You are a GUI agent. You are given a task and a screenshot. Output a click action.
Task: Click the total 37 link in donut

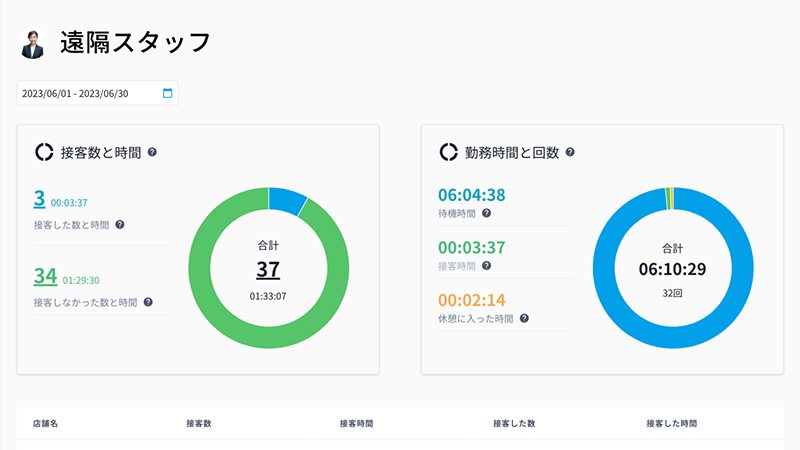click(x=268, y=269)
